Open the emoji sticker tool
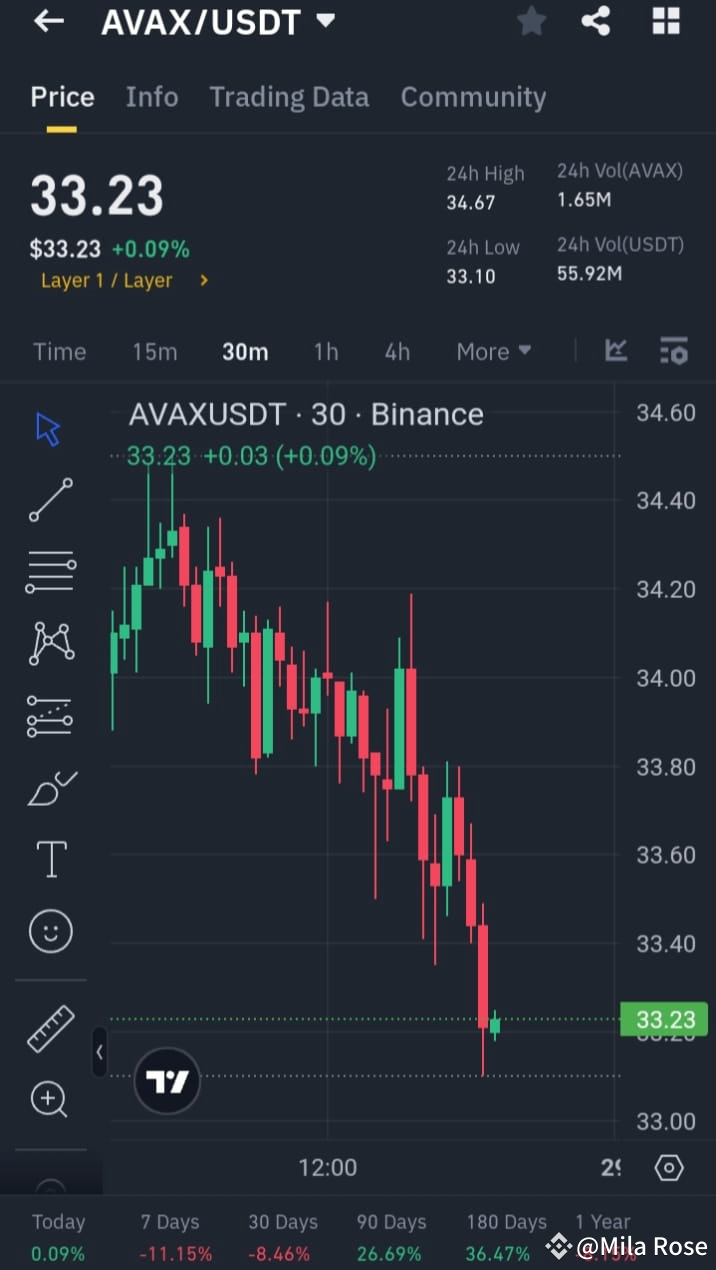The height and width of the screenshot is (1270, 716). coord(50,930)
